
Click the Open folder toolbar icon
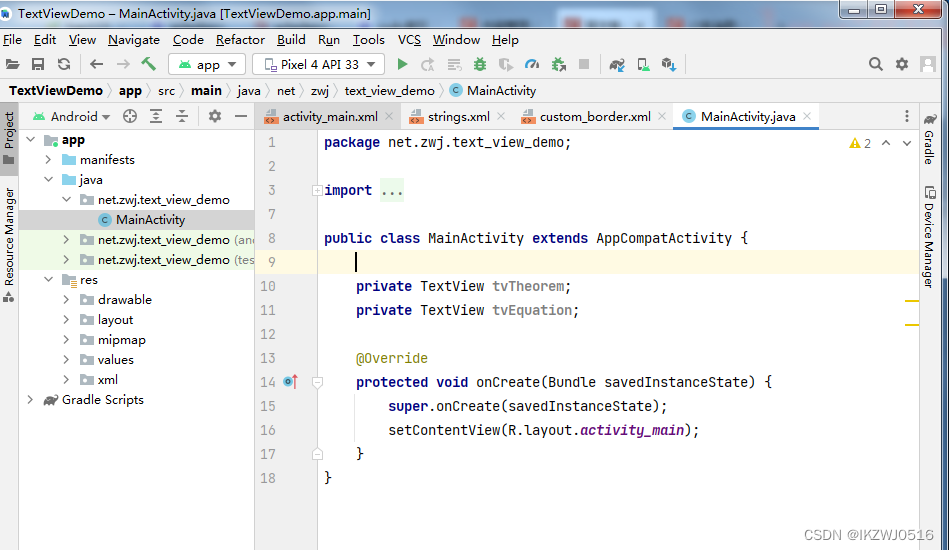click(13, 64)
